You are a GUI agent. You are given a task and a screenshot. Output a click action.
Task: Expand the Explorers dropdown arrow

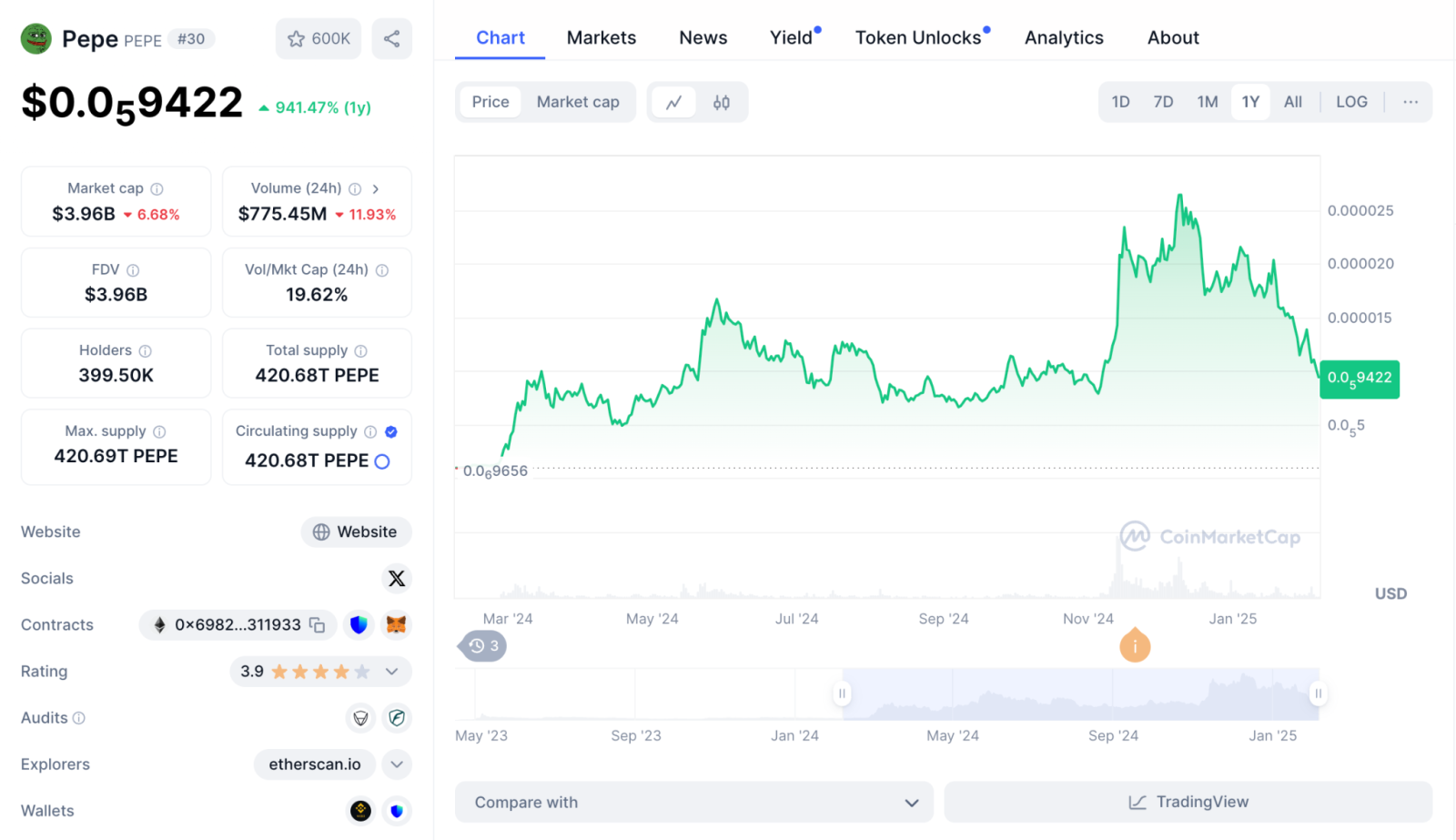pos(397,764)
